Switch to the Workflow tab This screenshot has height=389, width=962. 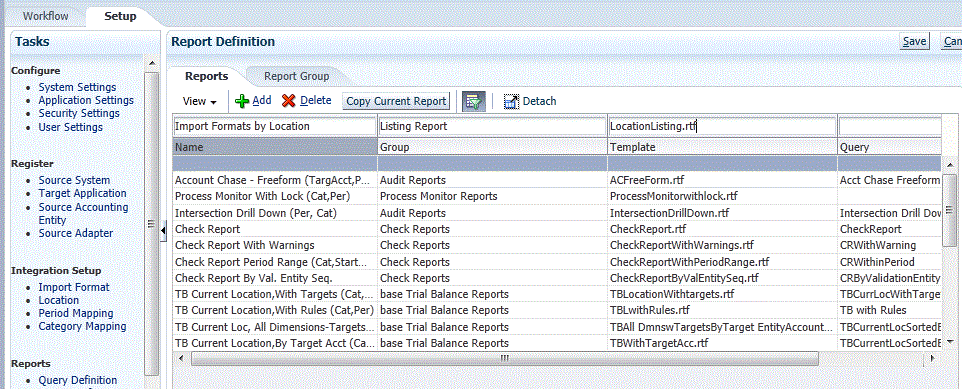coord(46,16)
